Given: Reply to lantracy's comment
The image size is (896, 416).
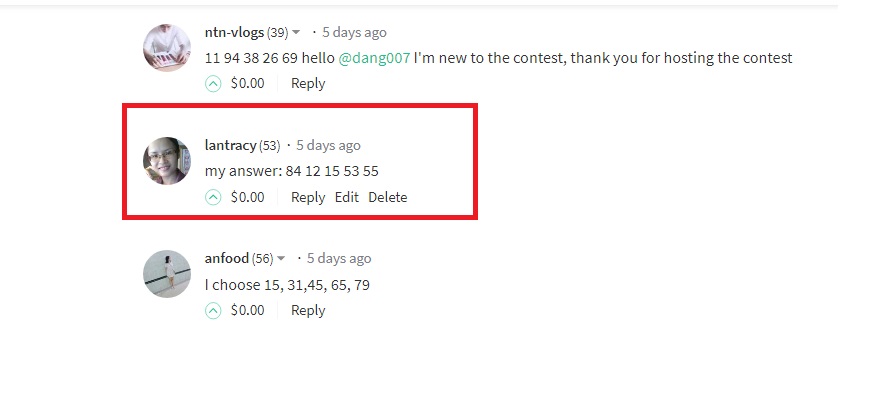Looking at the screenshot, I should pos(308,197).
